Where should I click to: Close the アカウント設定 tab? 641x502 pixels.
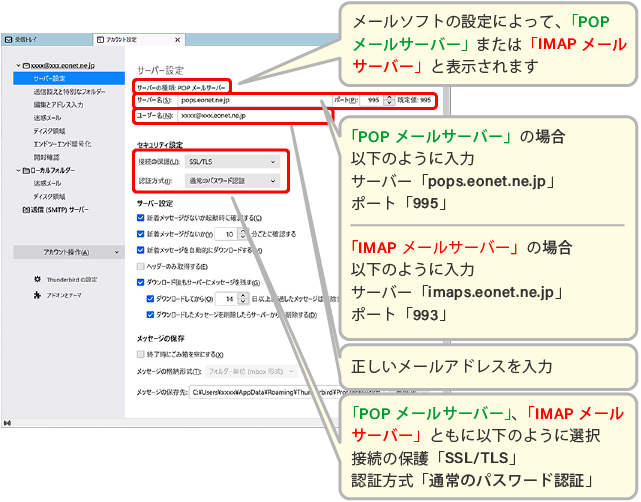tap(177, 40)
